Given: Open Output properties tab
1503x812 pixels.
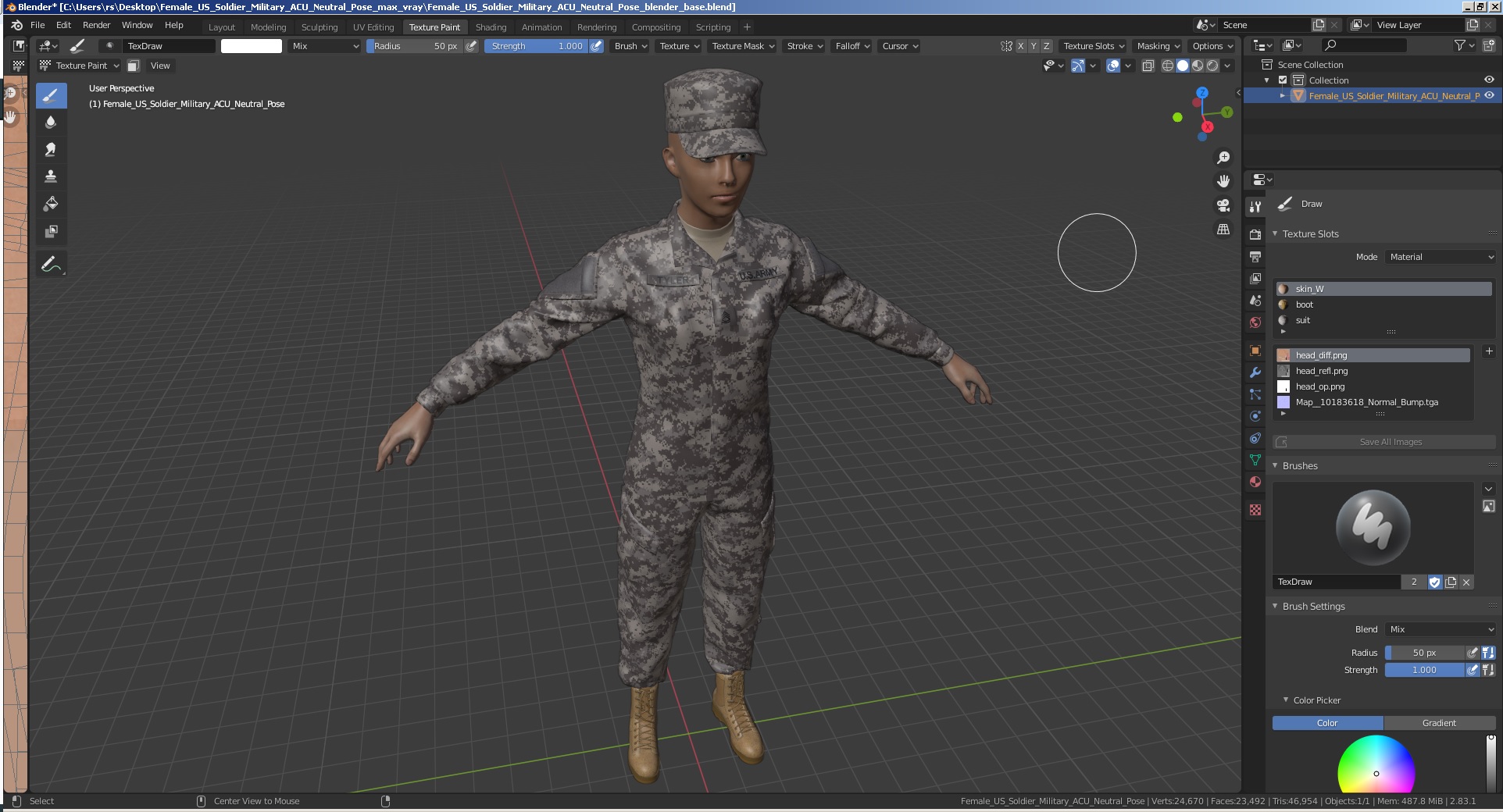Looking at the screenshot, I should [x=1255, y=256].
